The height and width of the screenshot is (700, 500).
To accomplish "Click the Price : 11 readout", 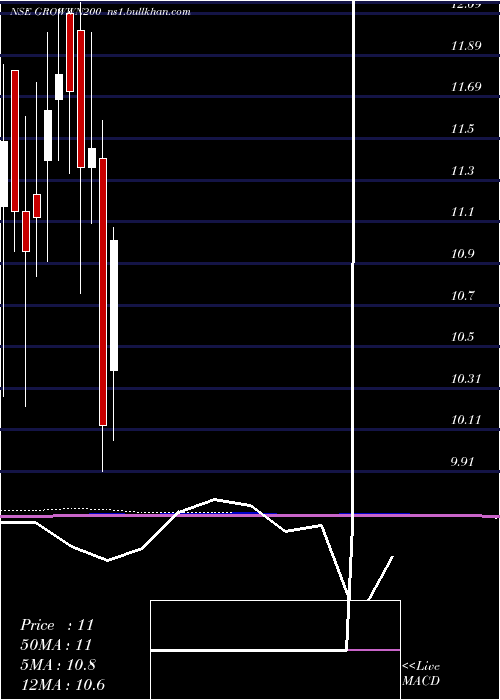I will pos(57,625).
